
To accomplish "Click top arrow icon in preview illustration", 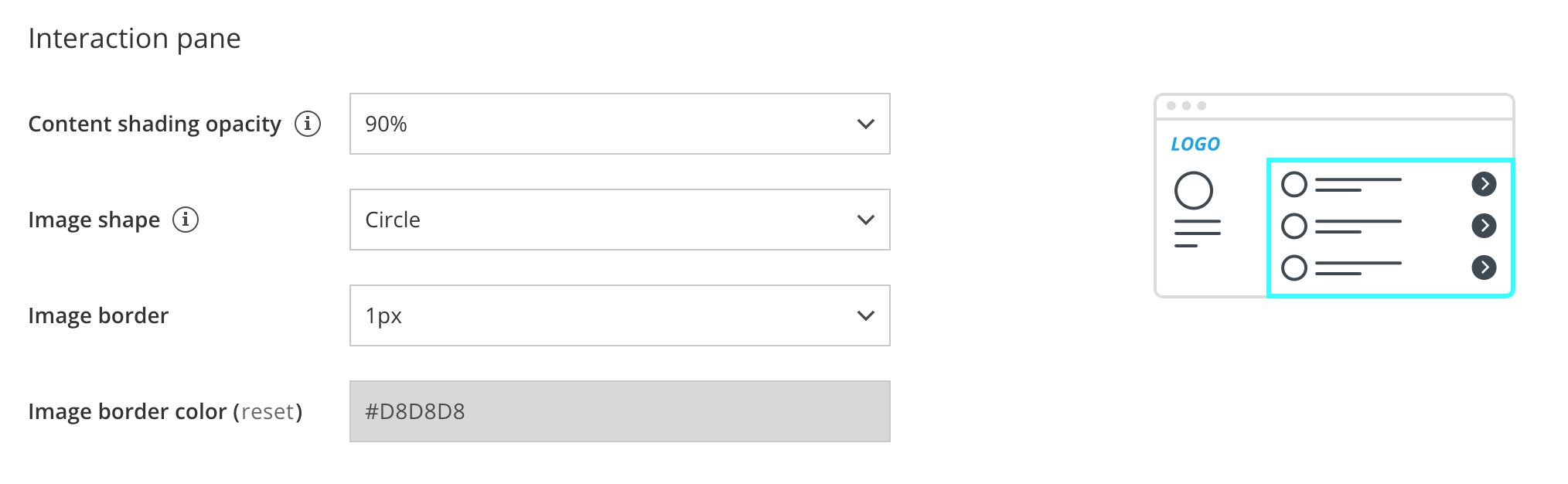I will coord(1484,184).
